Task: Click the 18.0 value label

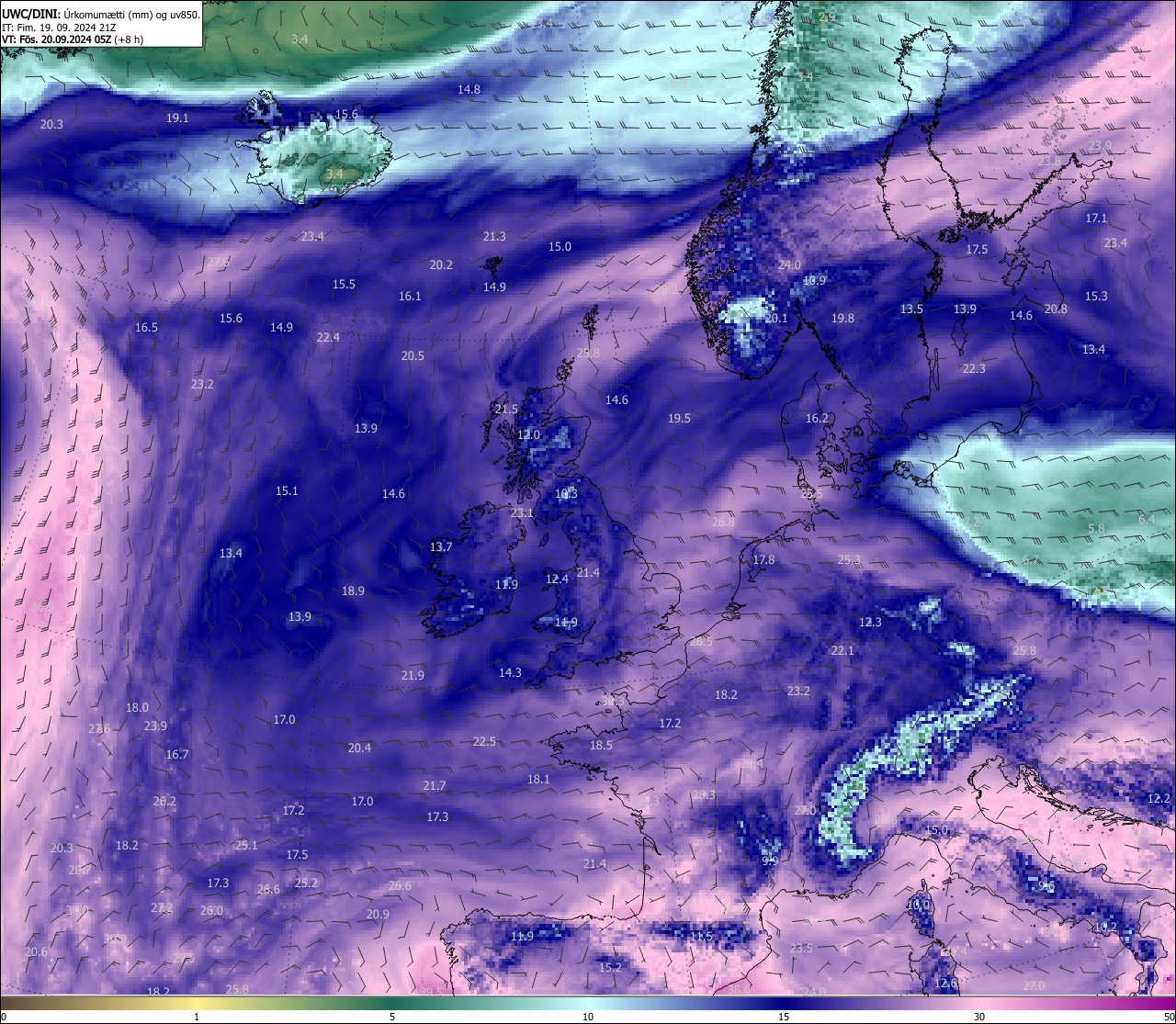Action: 137,708
